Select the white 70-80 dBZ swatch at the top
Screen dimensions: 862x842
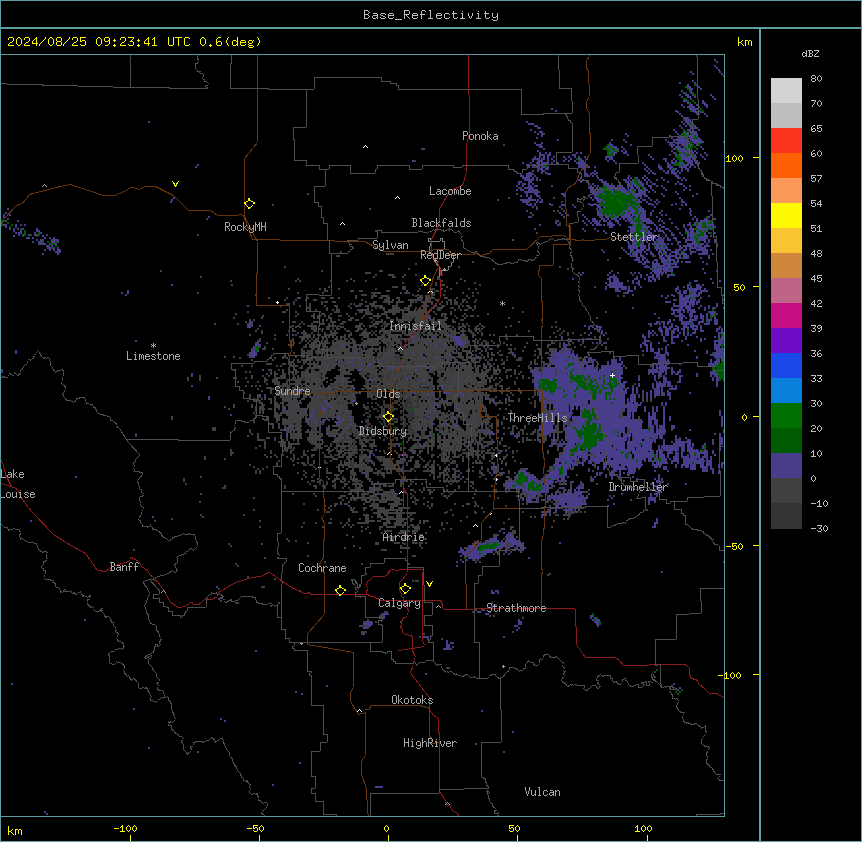click(x=786, y=91)
